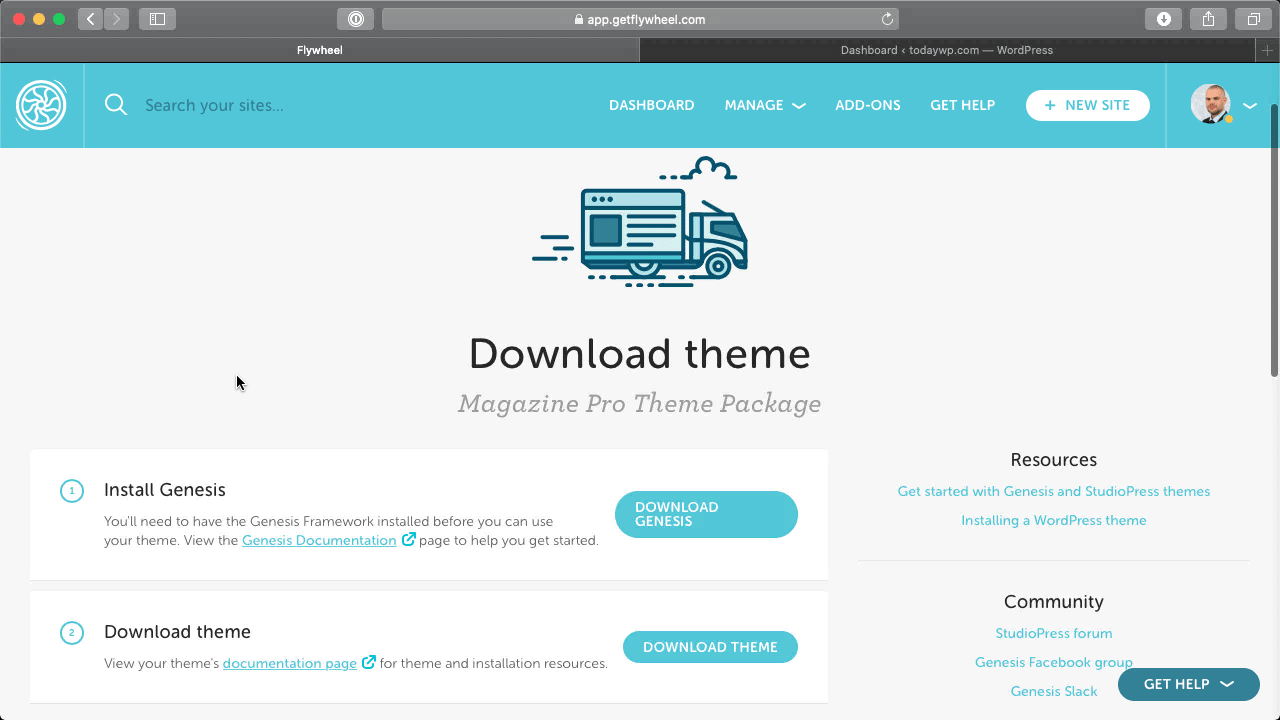
Task: Click the search magnifier icon
Action: [x=116, y=105]
